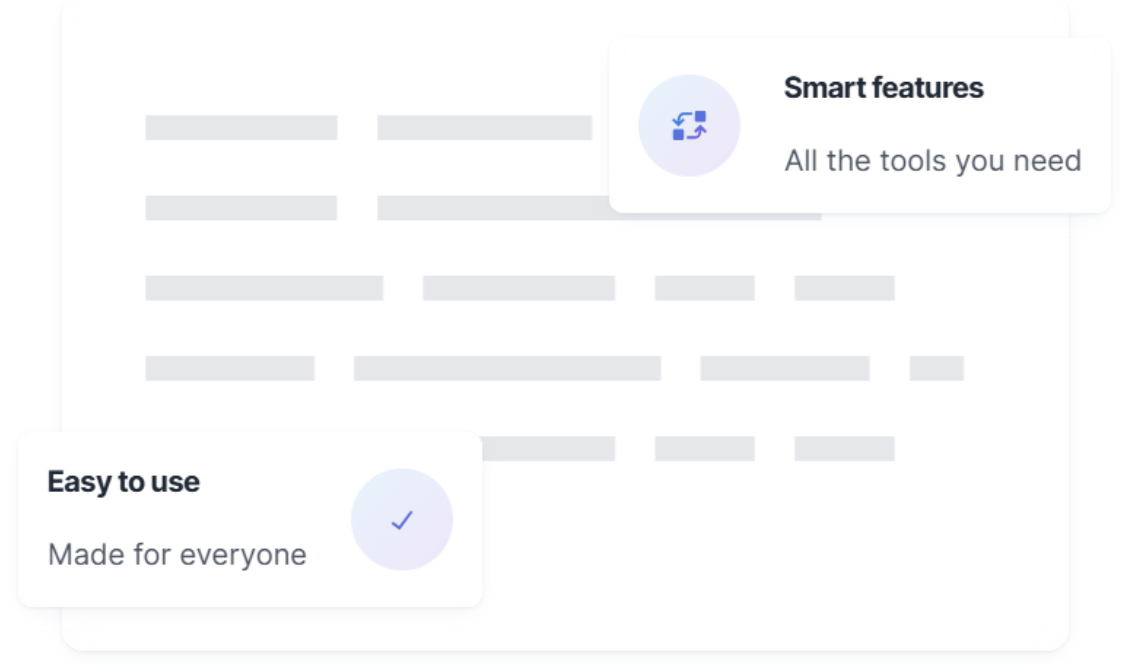Click first gray bar in second row
The height and width of the screenshot is (667, 1135).
(241, 208)
